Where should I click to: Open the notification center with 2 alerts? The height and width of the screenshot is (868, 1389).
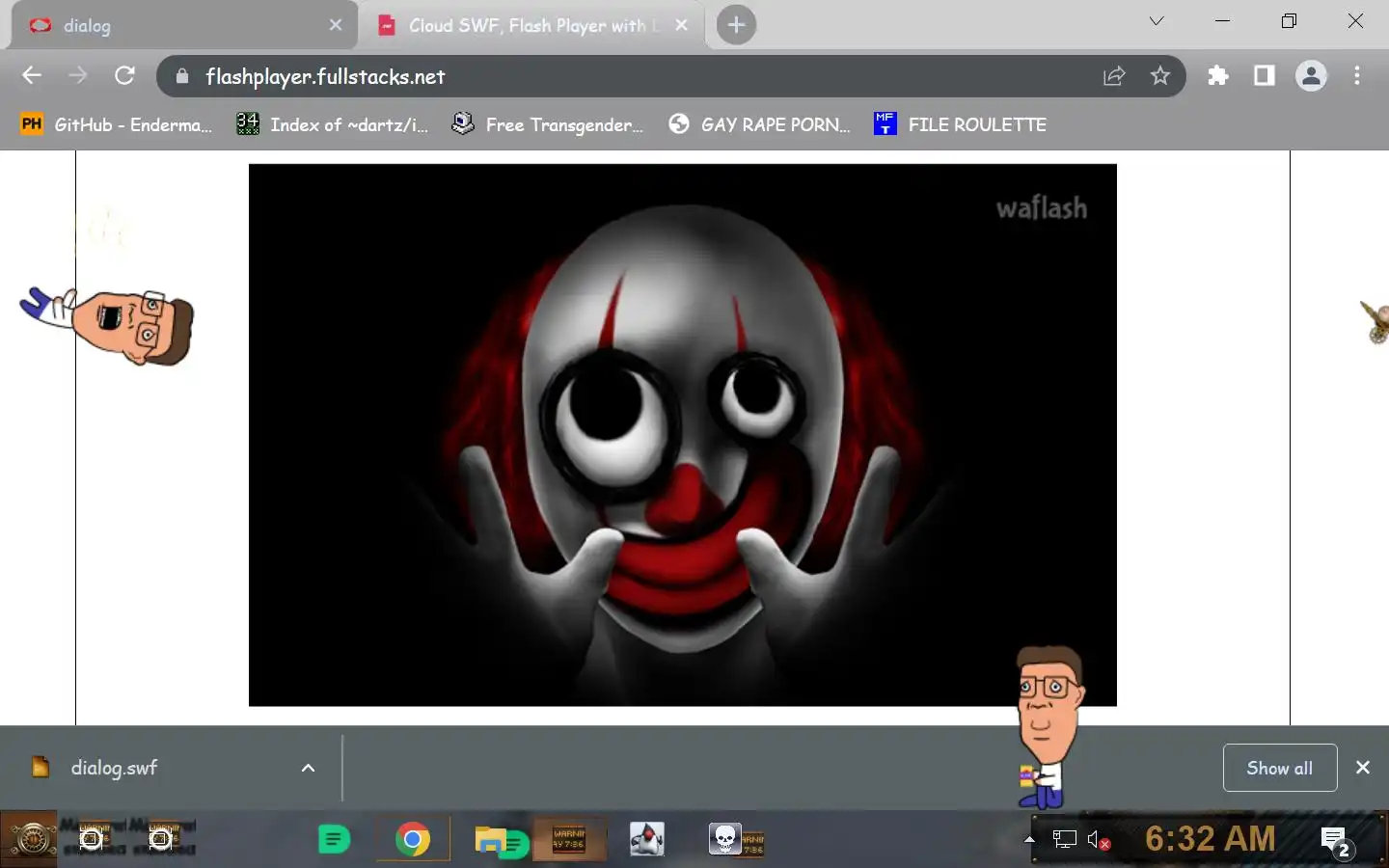(x=1335, y=842)
